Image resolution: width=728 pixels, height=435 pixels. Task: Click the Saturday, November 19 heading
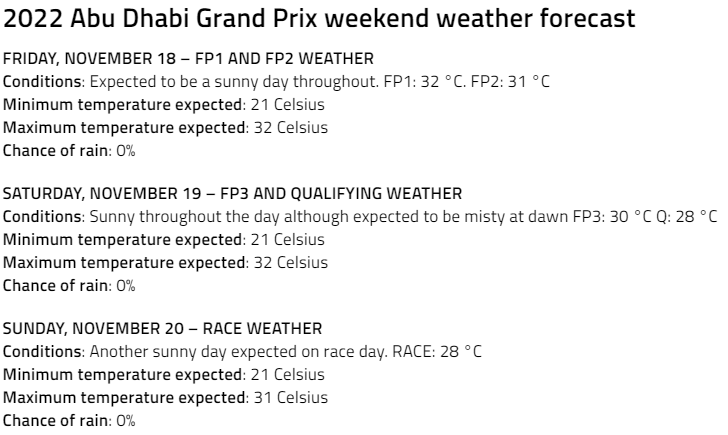pos(232,194)
